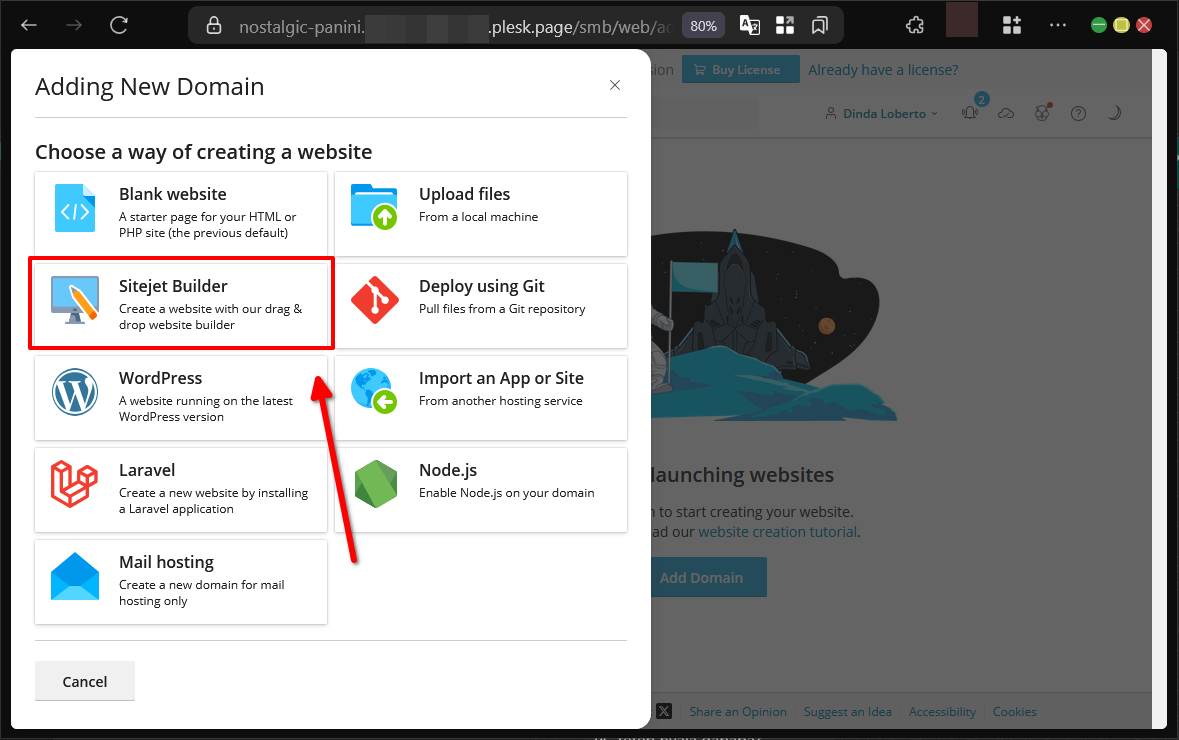Select the Mail hosting envelope icon

tap(75, 576)
